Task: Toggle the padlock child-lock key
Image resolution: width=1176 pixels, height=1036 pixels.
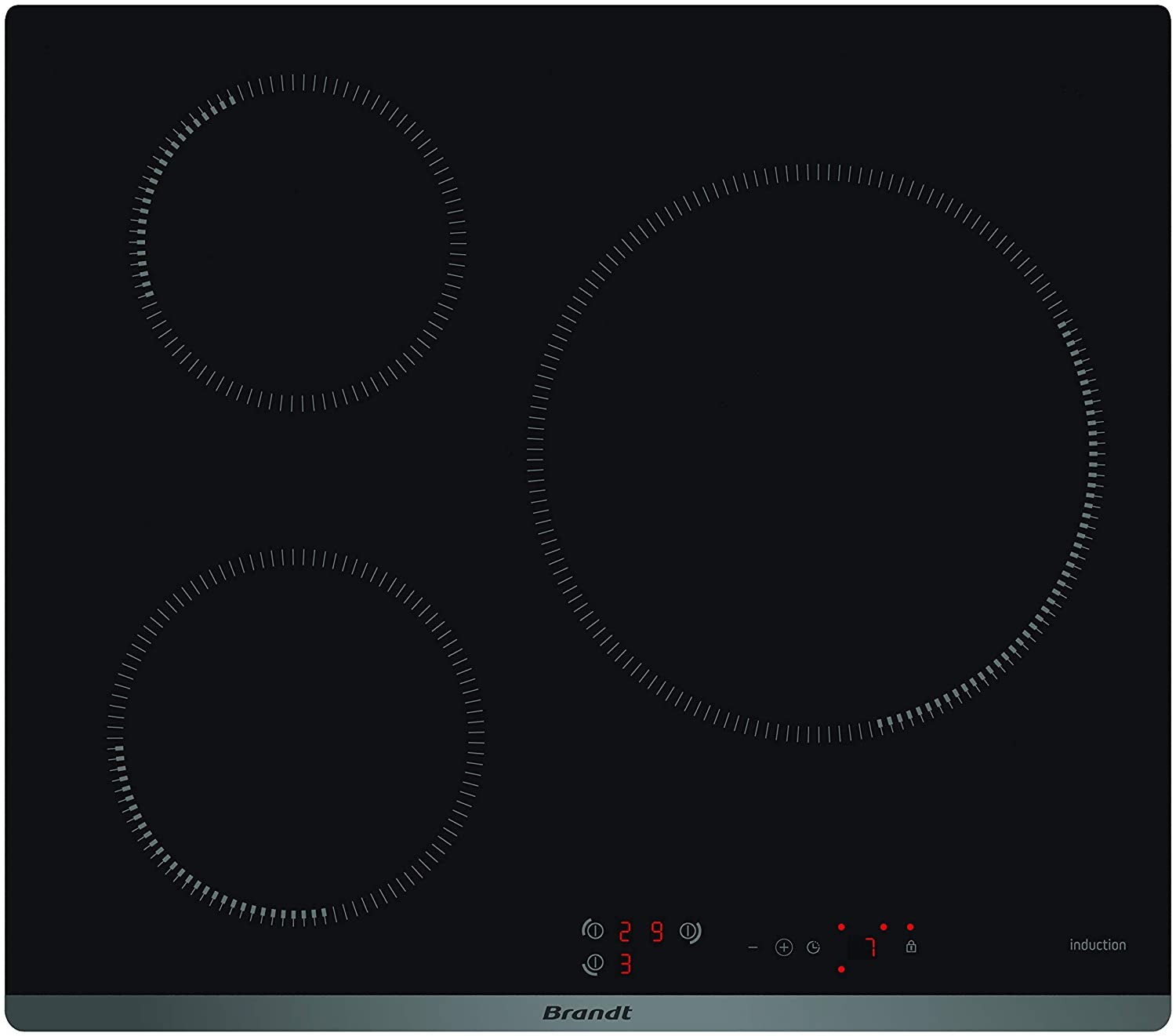Action: (x=911, y=947)
